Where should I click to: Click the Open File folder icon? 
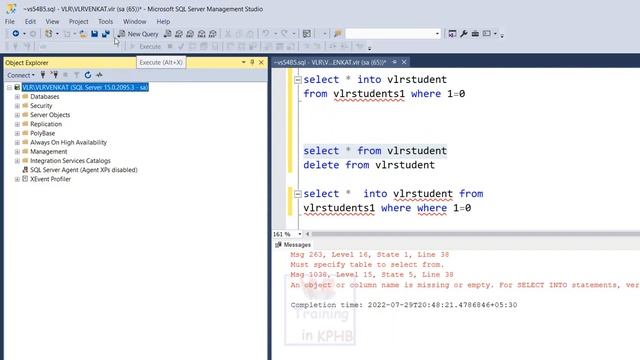pos(83,34)
